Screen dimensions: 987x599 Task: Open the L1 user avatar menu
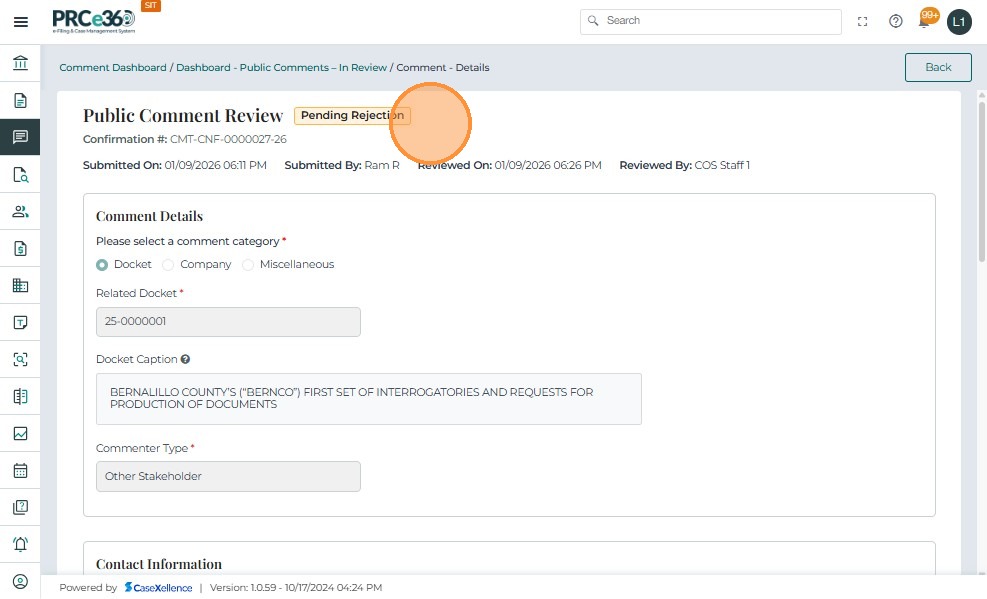(x=959, y=21)
